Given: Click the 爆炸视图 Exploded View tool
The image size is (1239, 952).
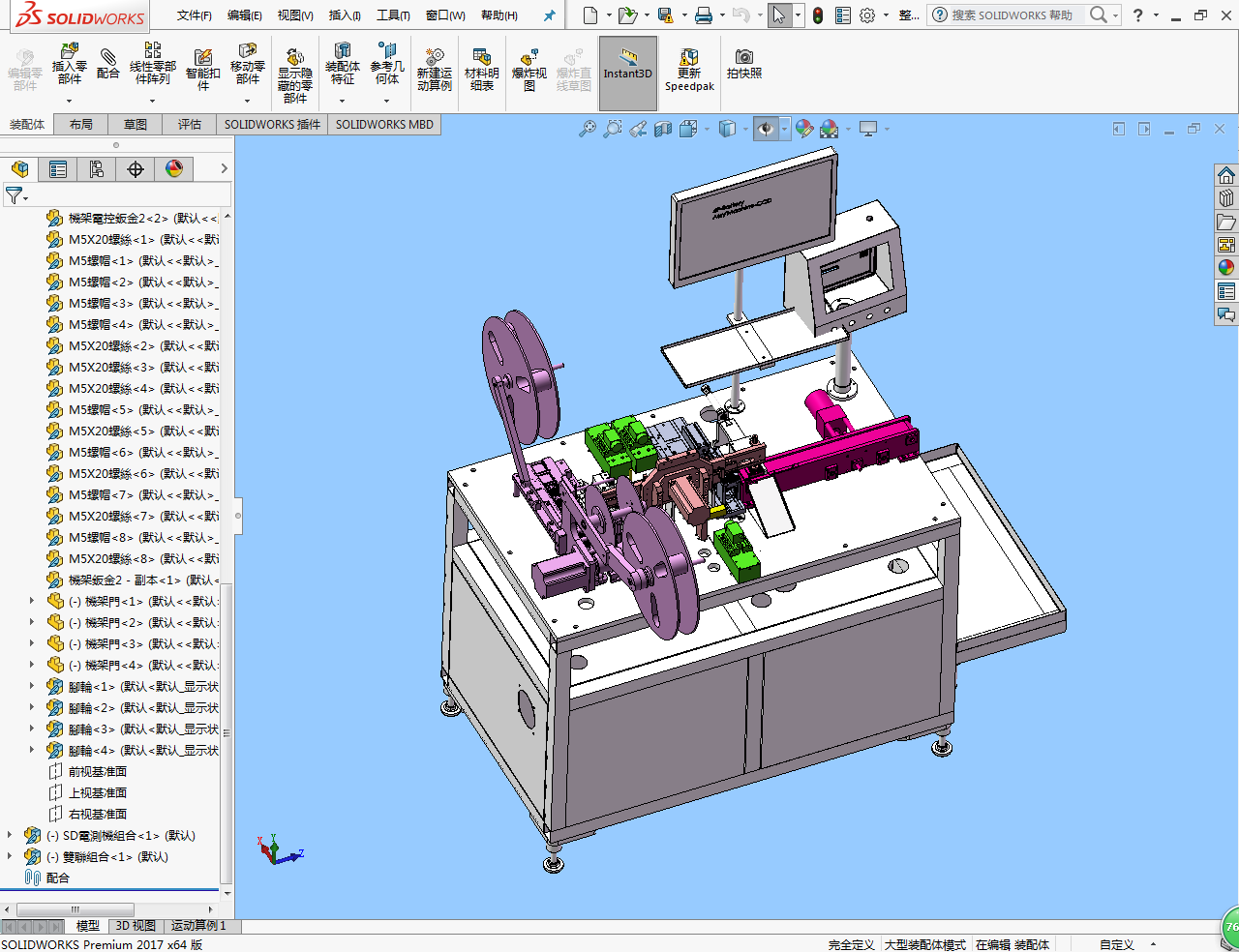Looking at the screenshot, I should (529, 70).
